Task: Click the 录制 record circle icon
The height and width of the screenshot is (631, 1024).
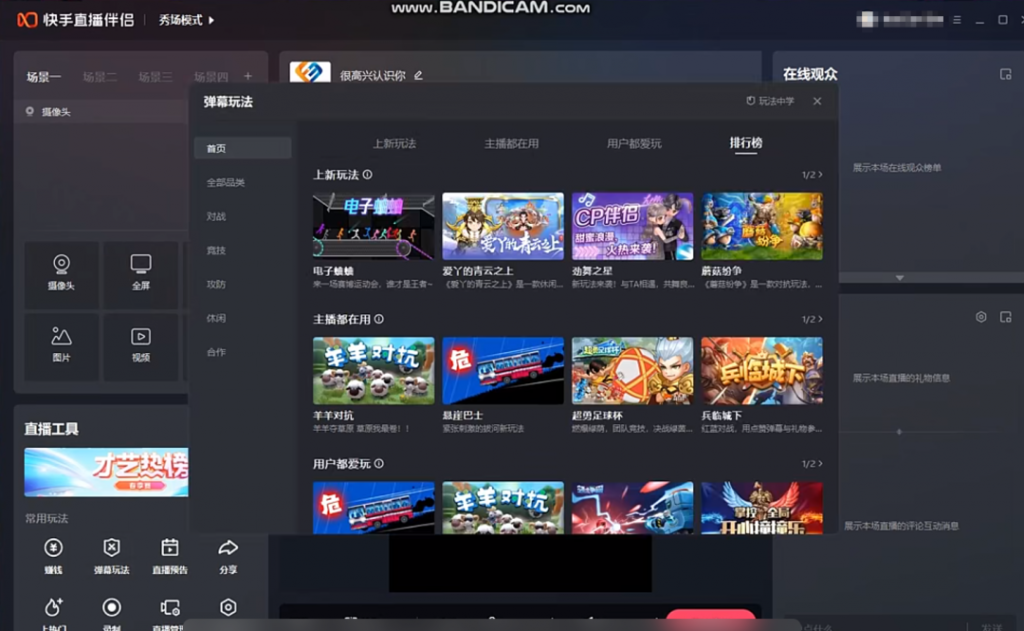Action: (x=112, y=607)
